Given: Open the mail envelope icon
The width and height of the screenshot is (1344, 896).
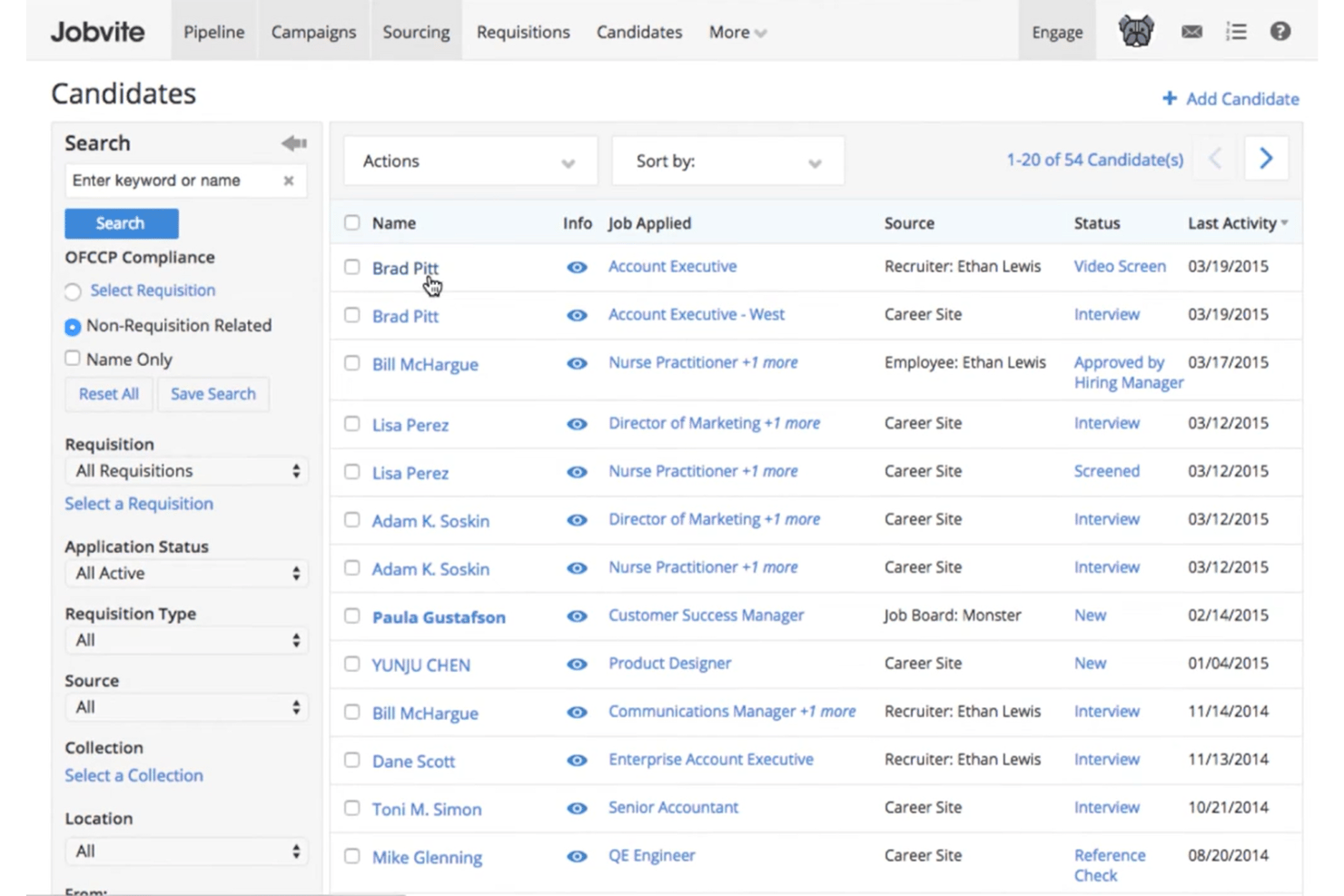Looking at the screenshot, I should (1191, 32).
